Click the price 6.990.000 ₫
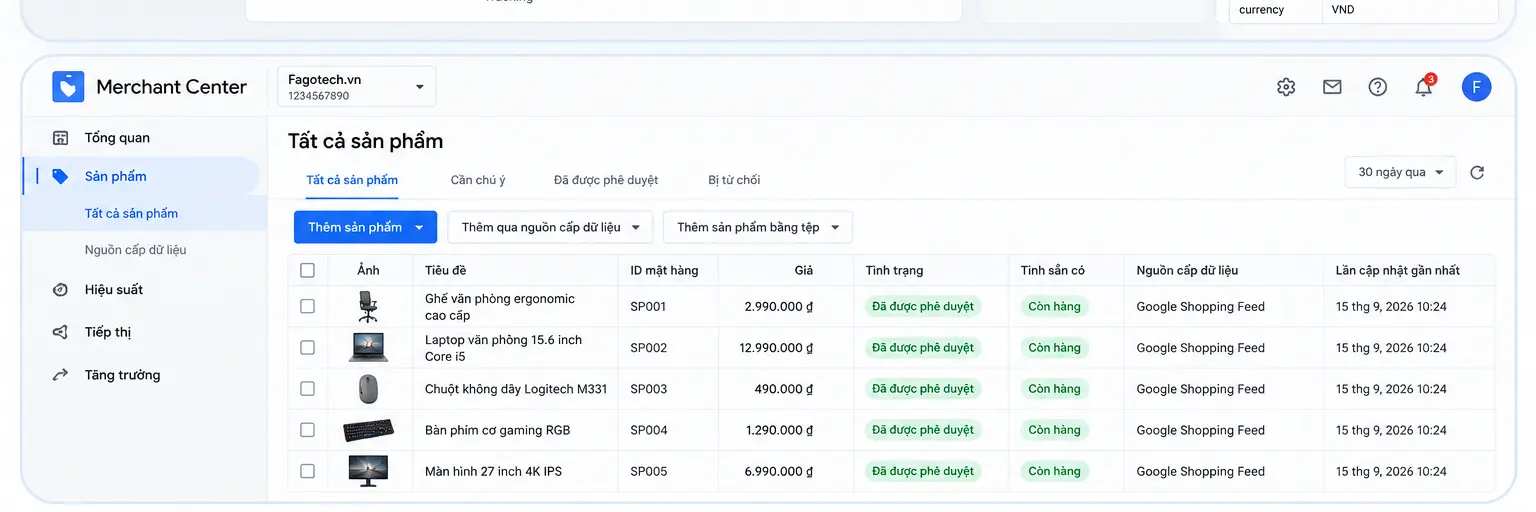 click(779, 471)
